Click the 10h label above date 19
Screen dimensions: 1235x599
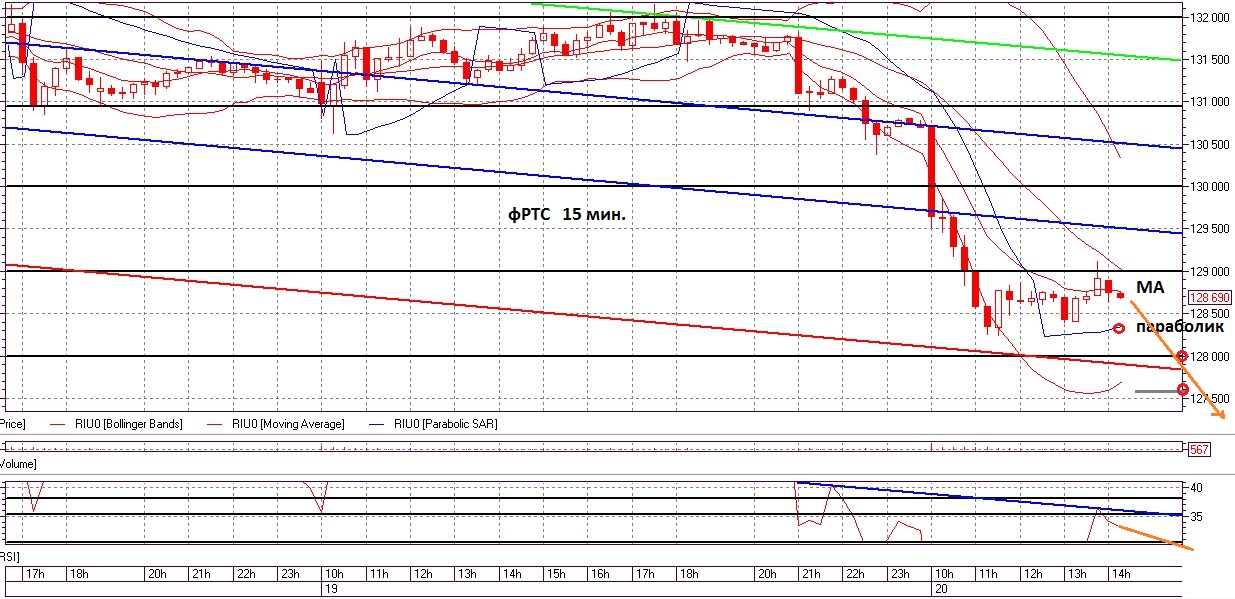tap(333, 574)
